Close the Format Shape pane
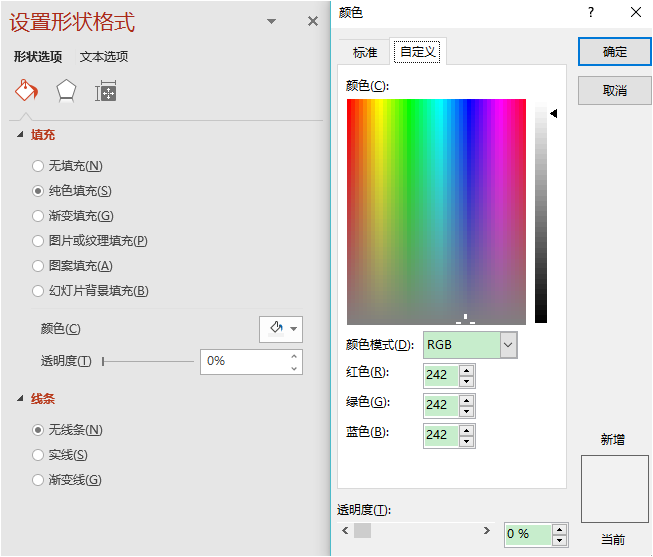Image resolution: width=653 pixels, height=557 pixels. [313, 21]
